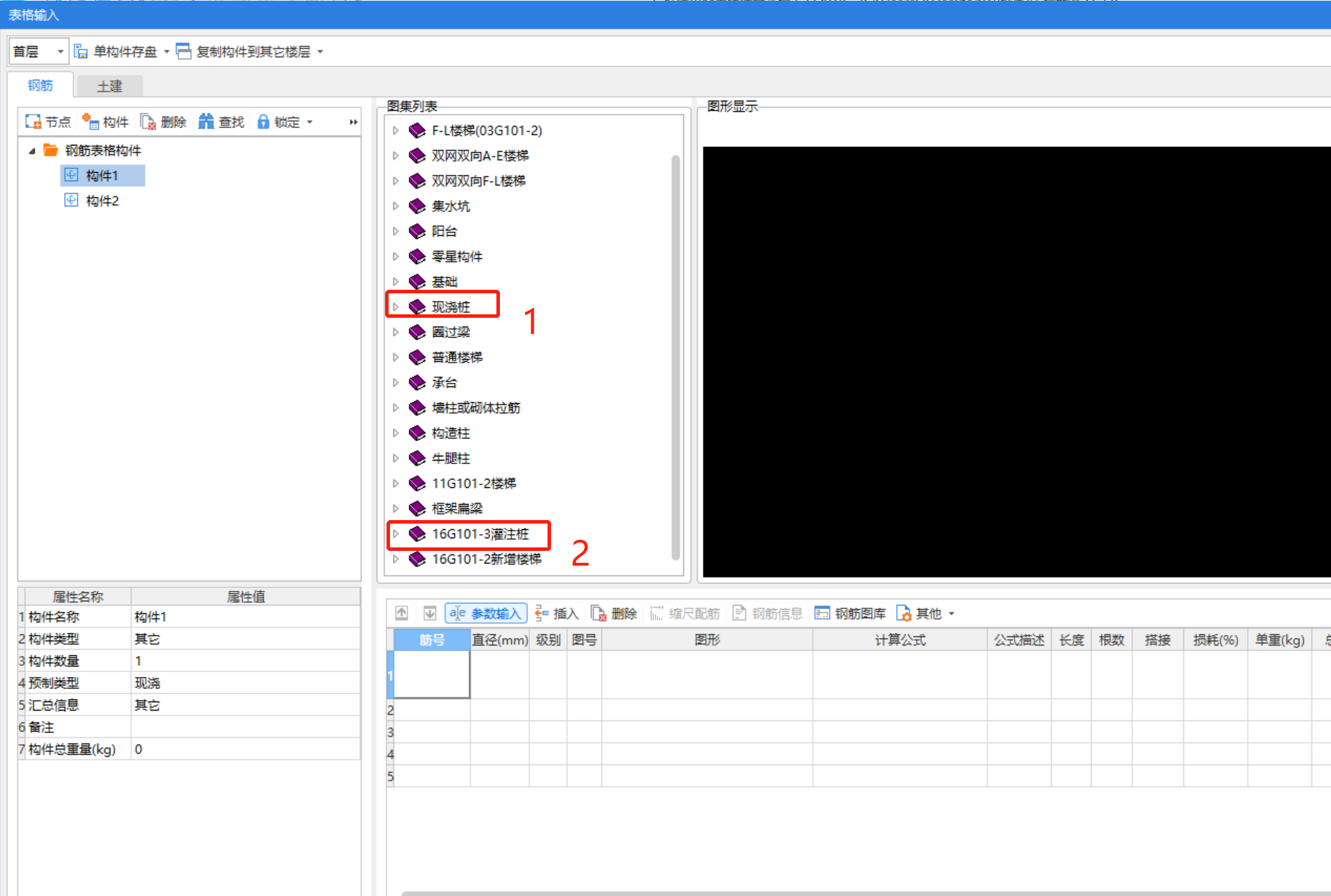
Task: Switch to the 土建 tab
Action: tap(109, 86)
